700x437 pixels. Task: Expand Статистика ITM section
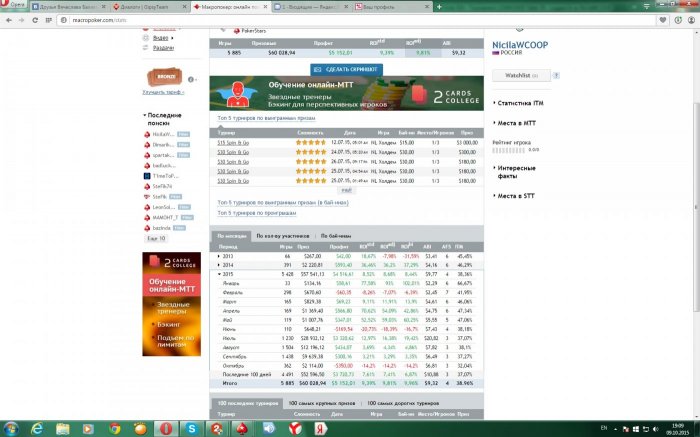(520, 103)
